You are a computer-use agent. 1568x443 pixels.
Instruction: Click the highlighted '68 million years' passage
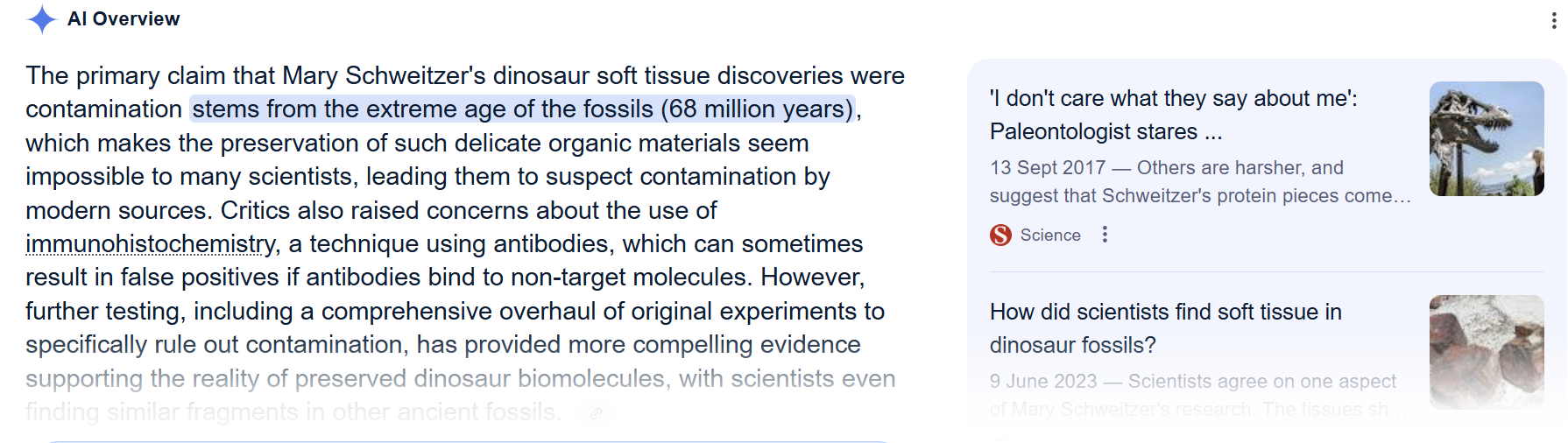tap(522, 109)
